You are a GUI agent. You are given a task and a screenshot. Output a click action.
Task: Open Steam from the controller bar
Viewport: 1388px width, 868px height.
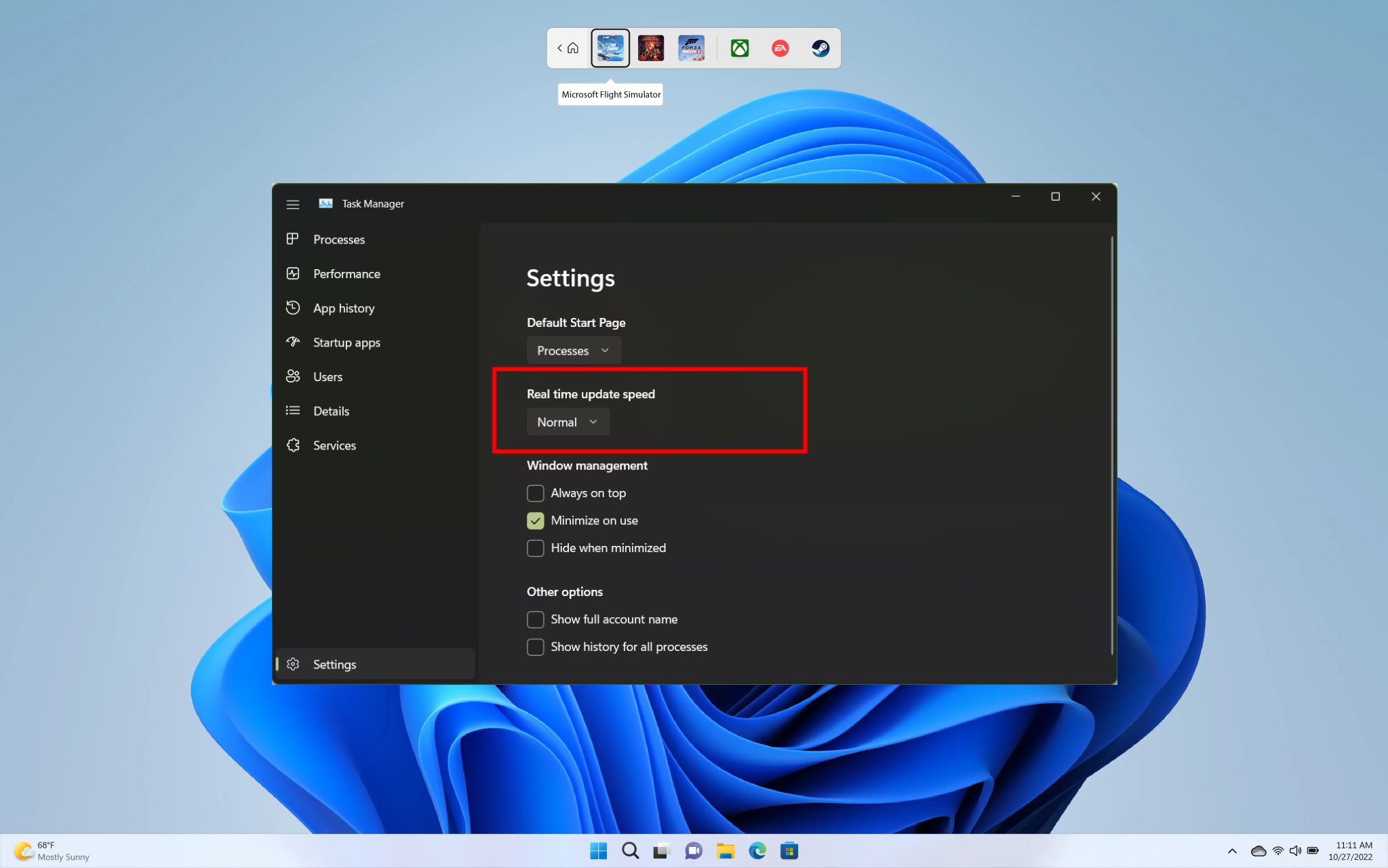(x=820, y=48)
